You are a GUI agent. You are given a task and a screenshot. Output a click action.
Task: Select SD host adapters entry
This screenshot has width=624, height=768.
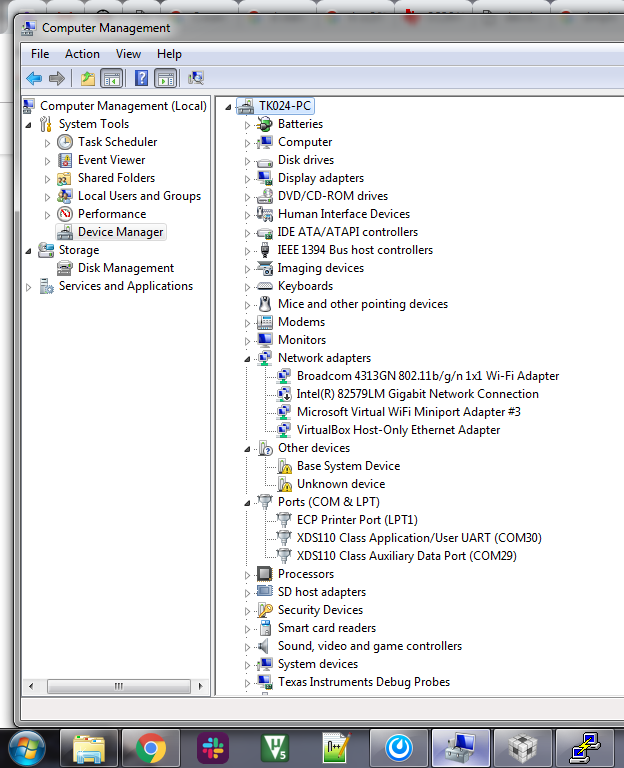tap(321, 592)
